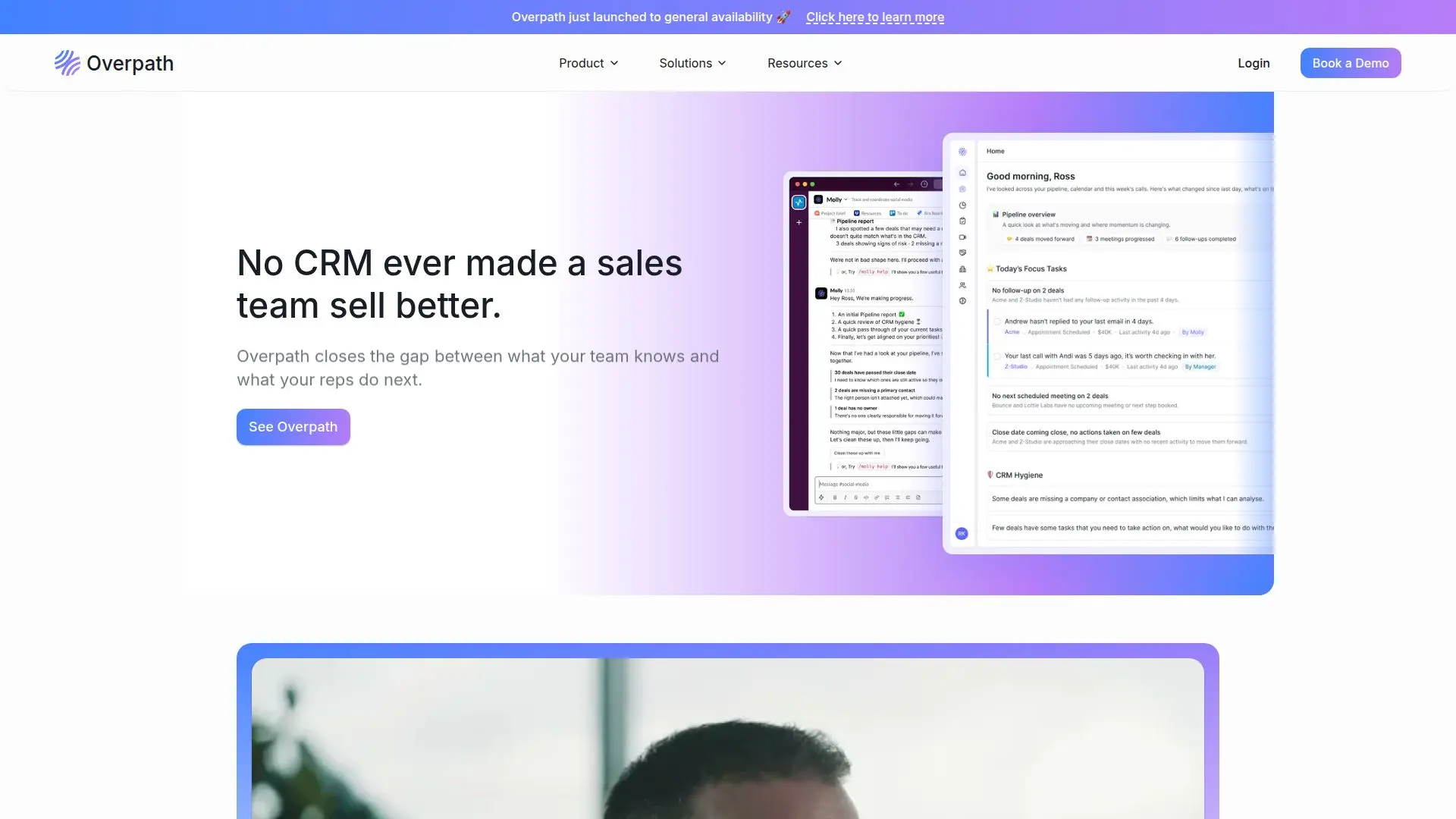
Task: Click the lightning bolt icon in message toolbar
Action: coord(821,497)
